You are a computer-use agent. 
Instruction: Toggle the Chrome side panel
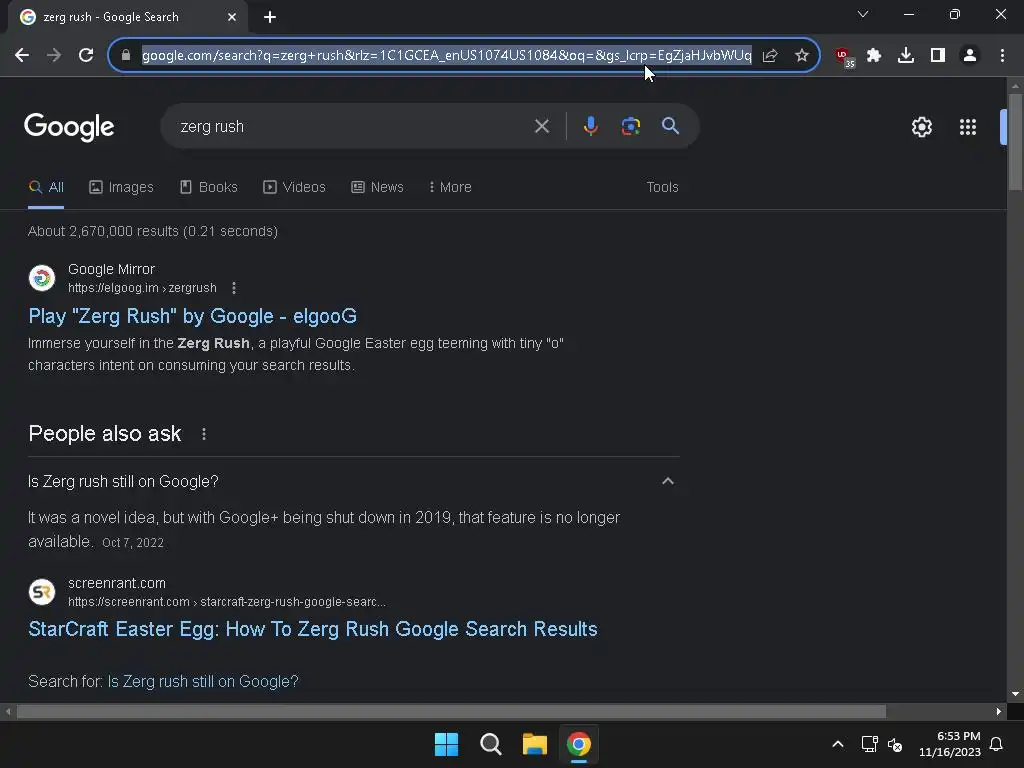[x=938, y=56]
